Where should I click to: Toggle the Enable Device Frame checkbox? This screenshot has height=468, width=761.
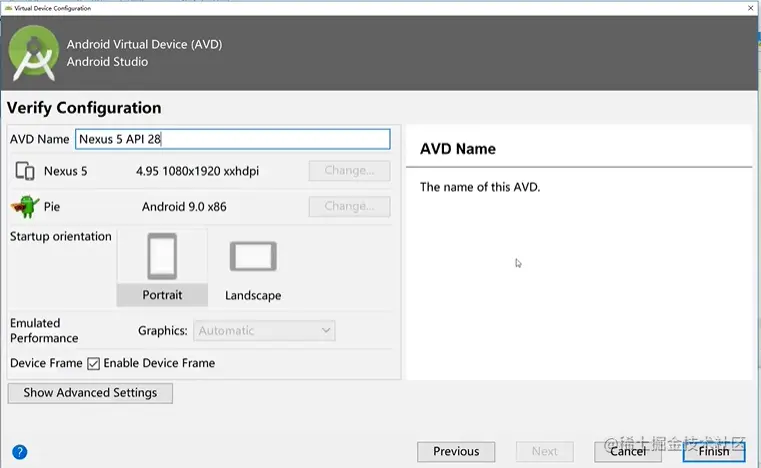click(94, 364)
